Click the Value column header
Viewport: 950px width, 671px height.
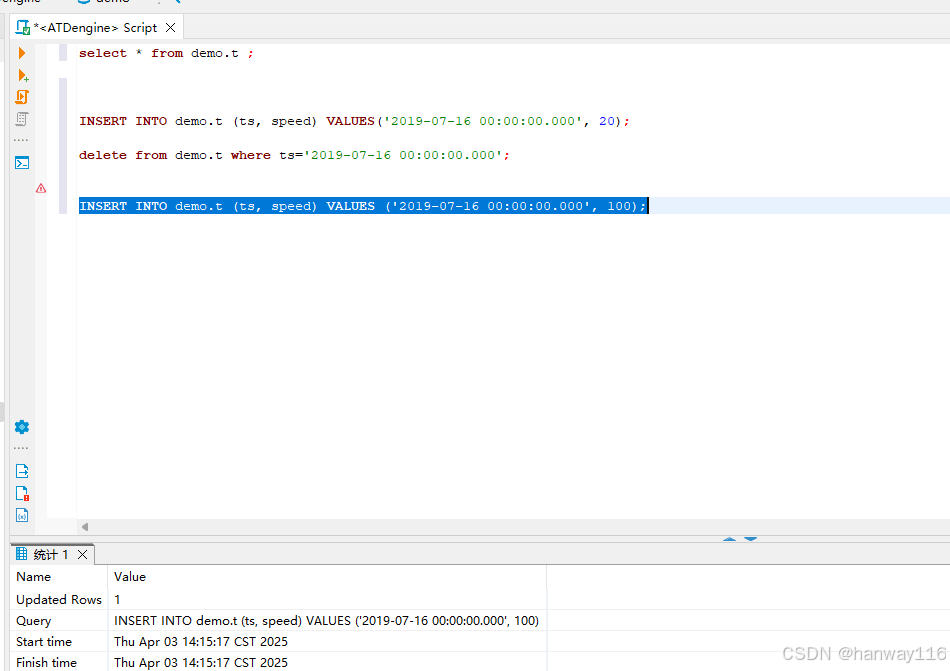[x=130, y=577]
